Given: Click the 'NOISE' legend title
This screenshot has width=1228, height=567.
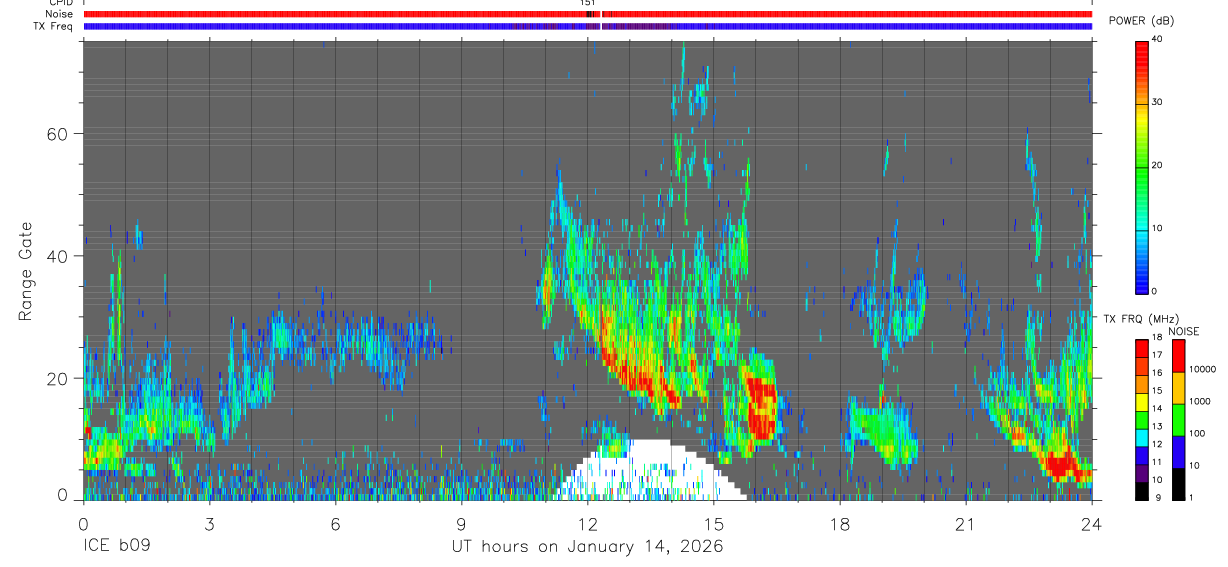Looking at the screenshot, I should [x=1183, y=331].
